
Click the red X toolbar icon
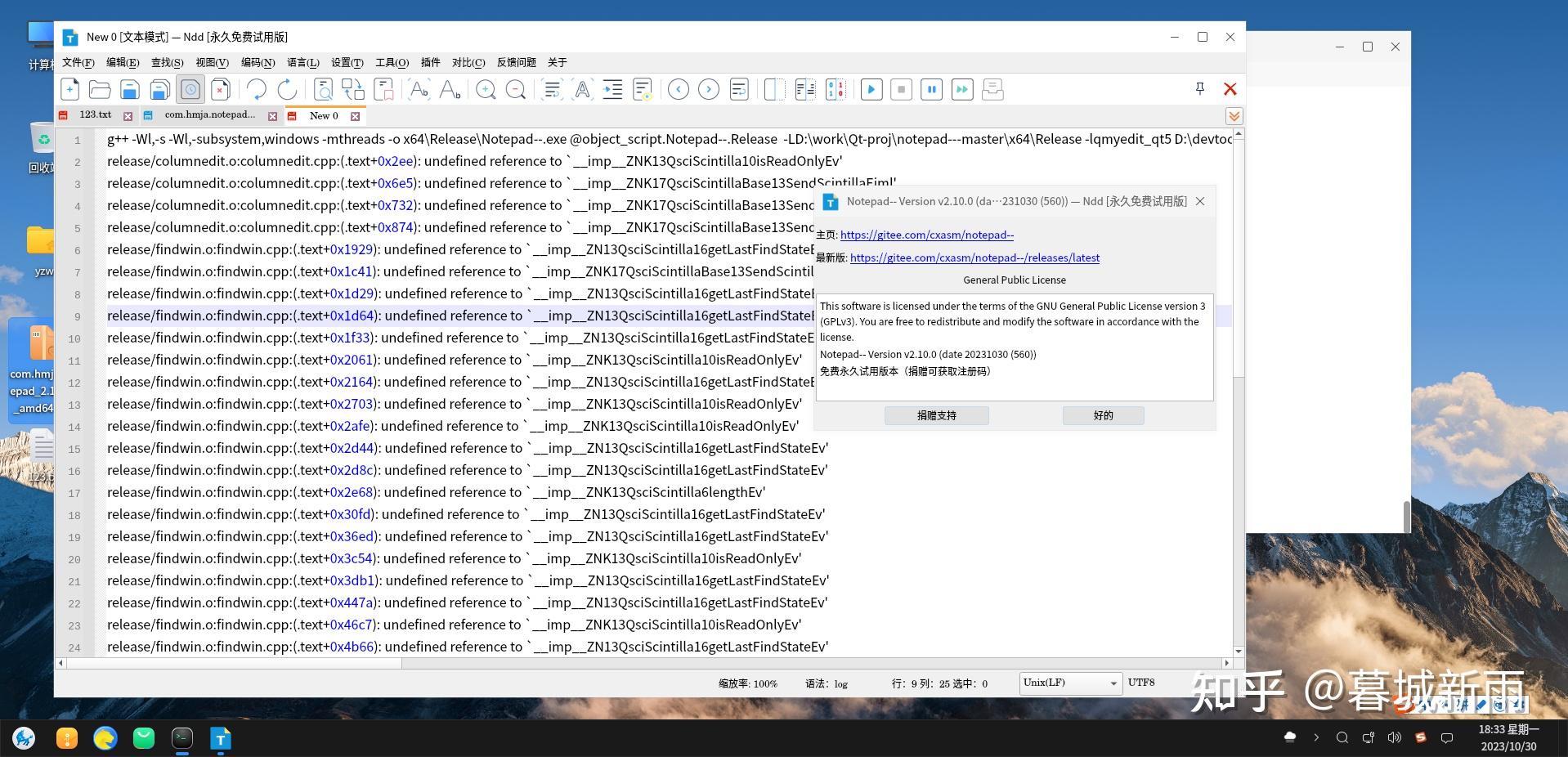coord(1230,88)
